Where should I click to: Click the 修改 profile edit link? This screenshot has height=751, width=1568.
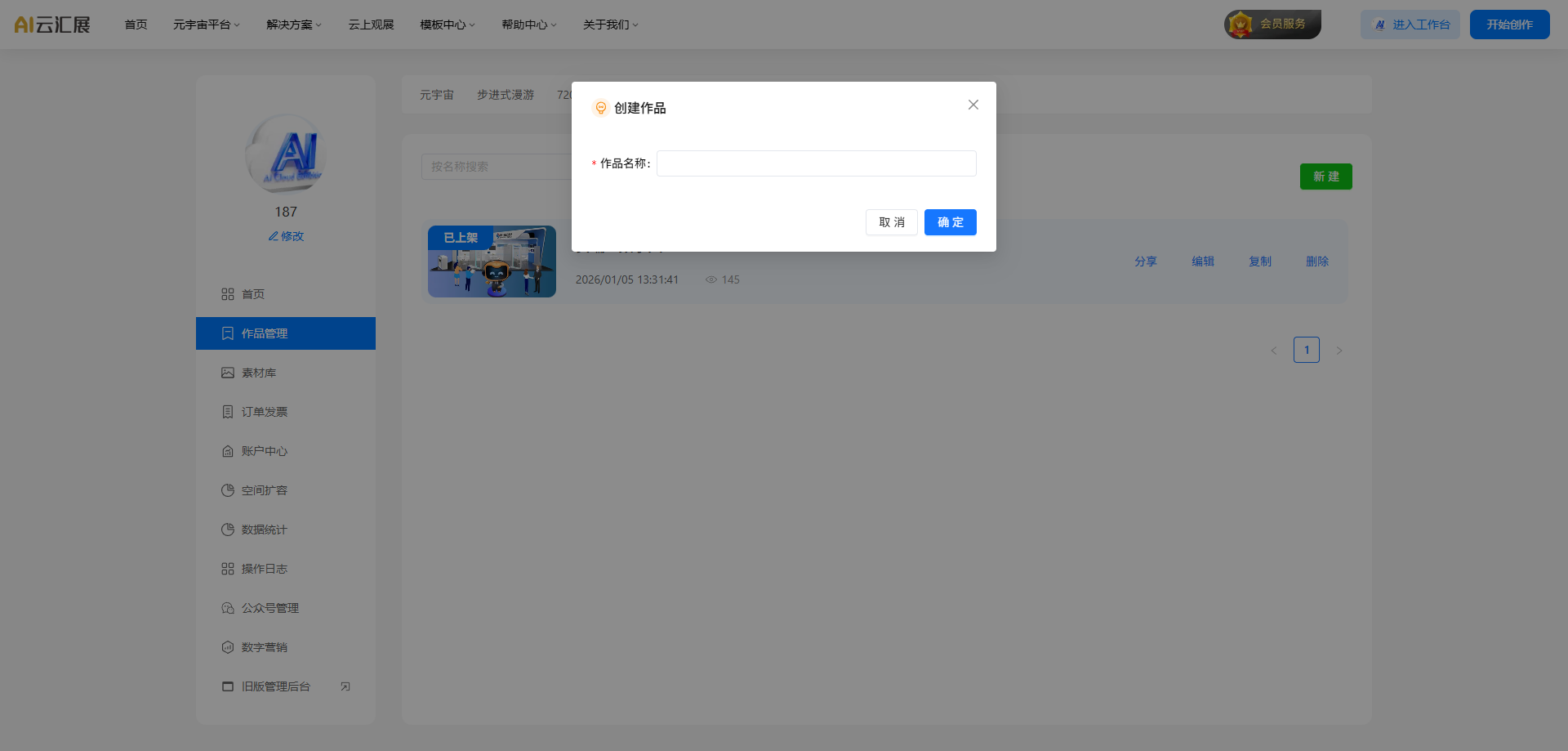tap(286, 236)
